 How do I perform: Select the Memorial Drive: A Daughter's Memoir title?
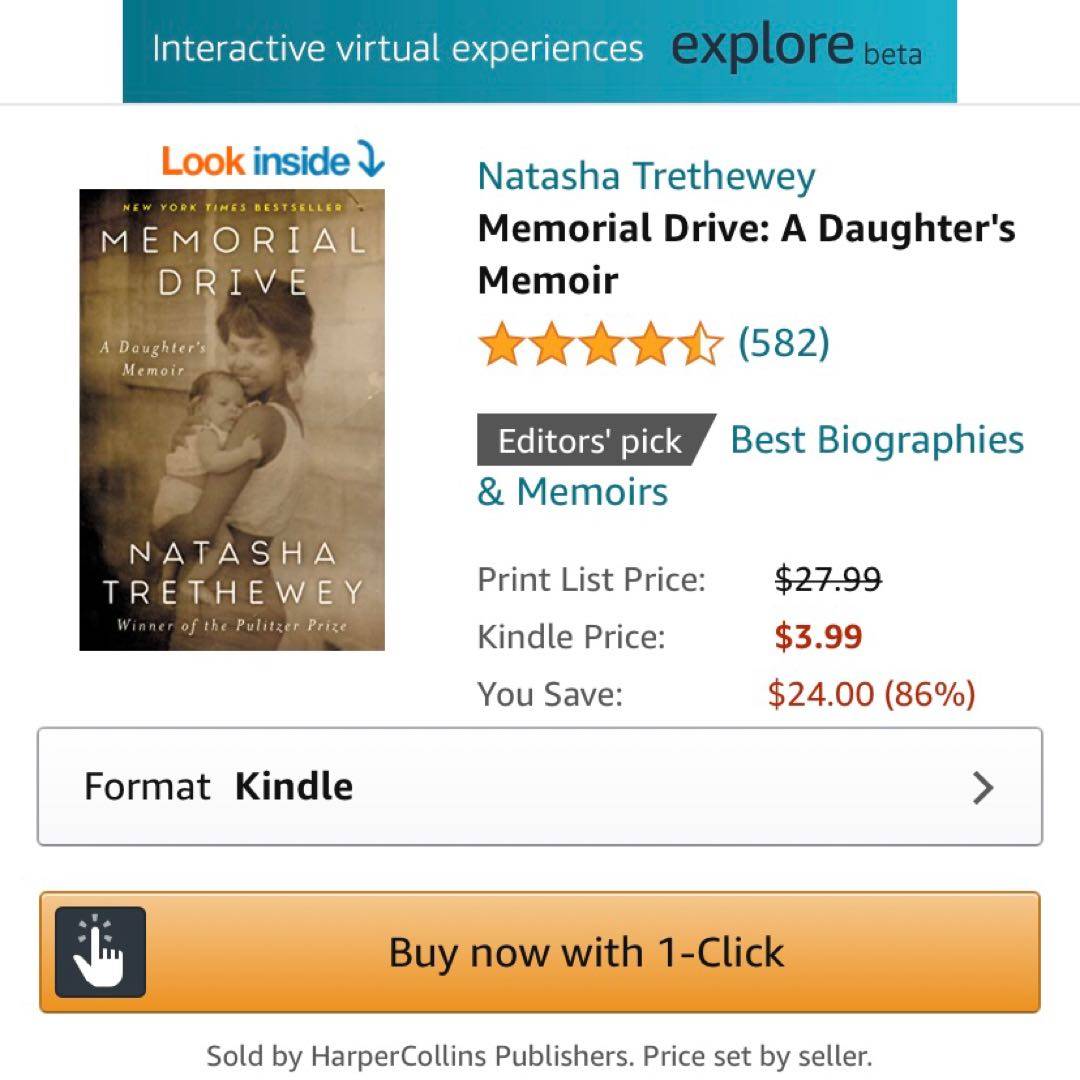point(746,254)
